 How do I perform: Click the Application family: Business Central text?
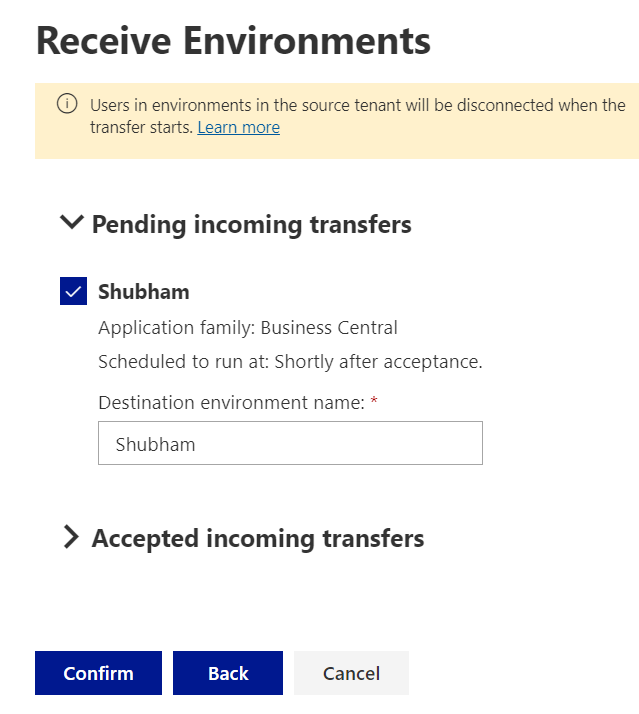click(x=248, y=328)
